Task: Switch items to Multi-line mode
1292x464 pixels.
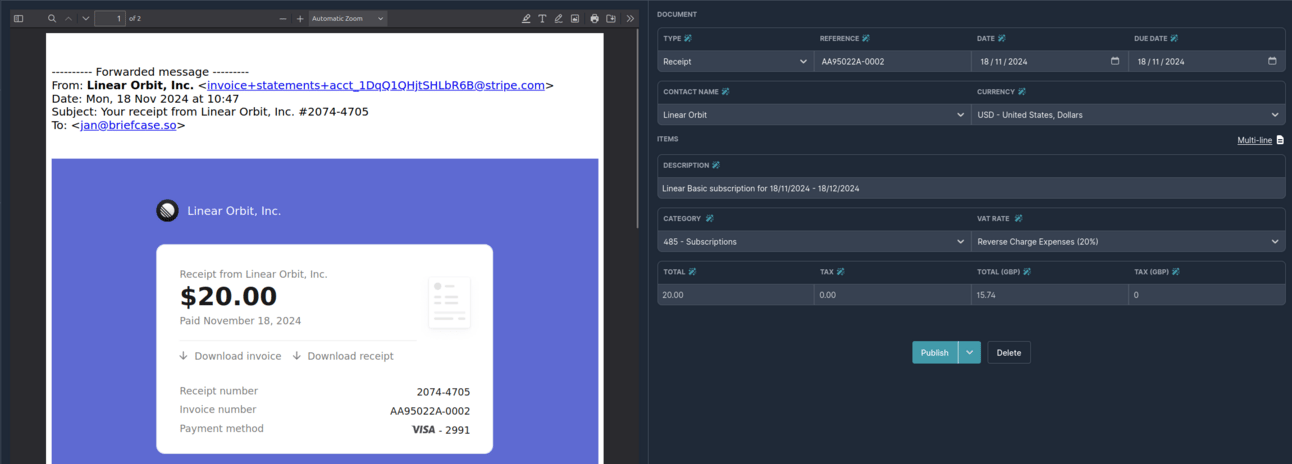Action: click(x=1254, y=140)
